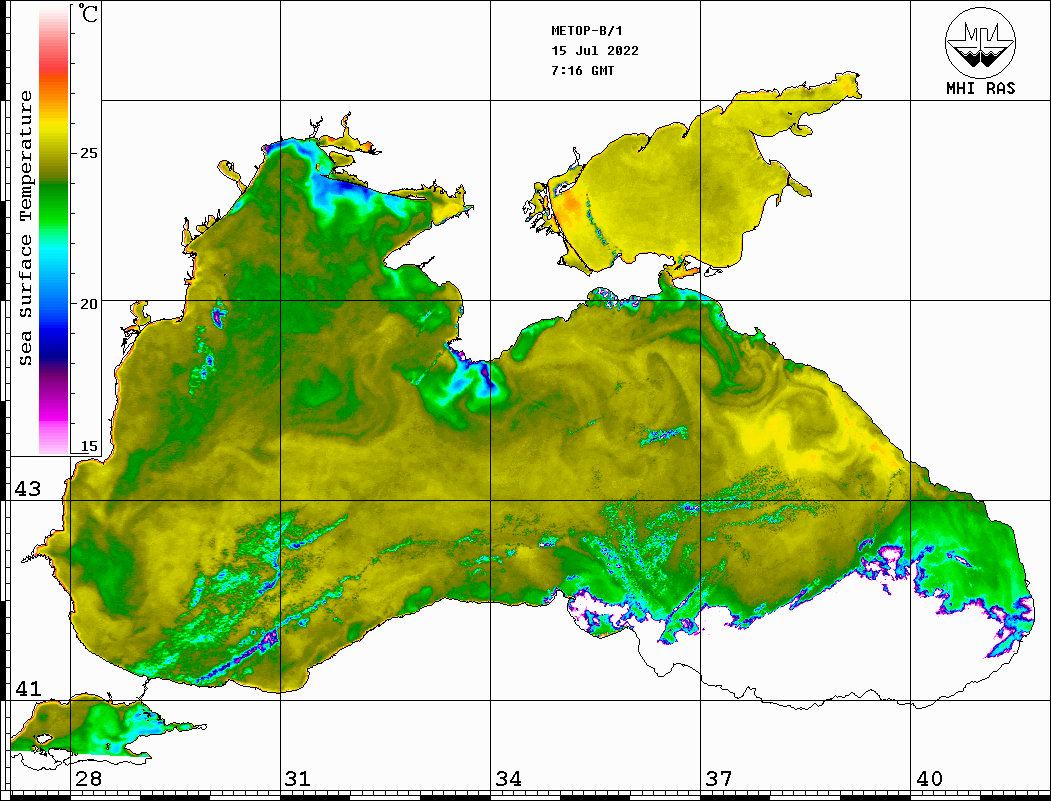Click the 'METOP-B/1' satellite label
This screenshot has height=801, width=1051.
(587, 31)
